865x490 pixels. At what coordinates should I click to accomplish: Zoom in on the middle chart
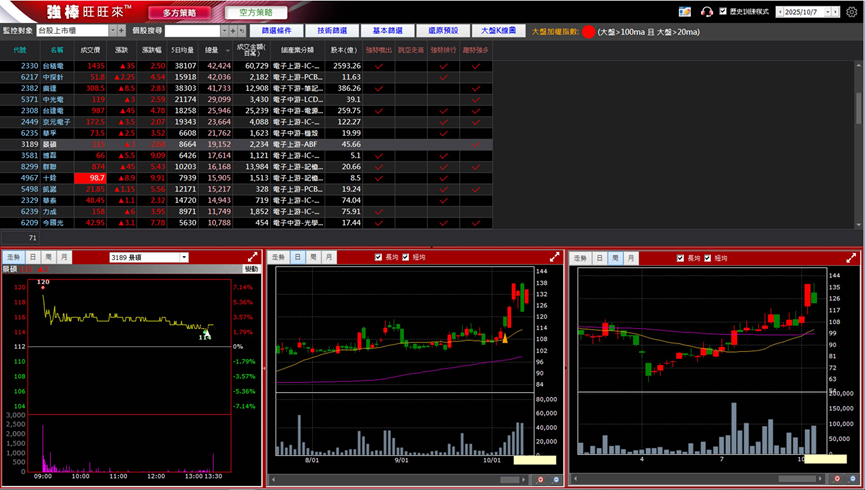541,480
